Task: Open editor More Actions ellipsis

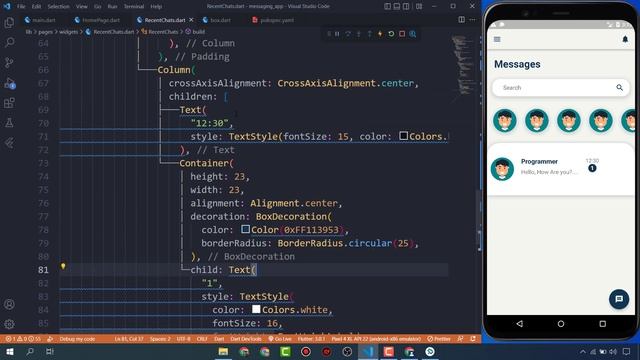Action: (x=472, y=20)
